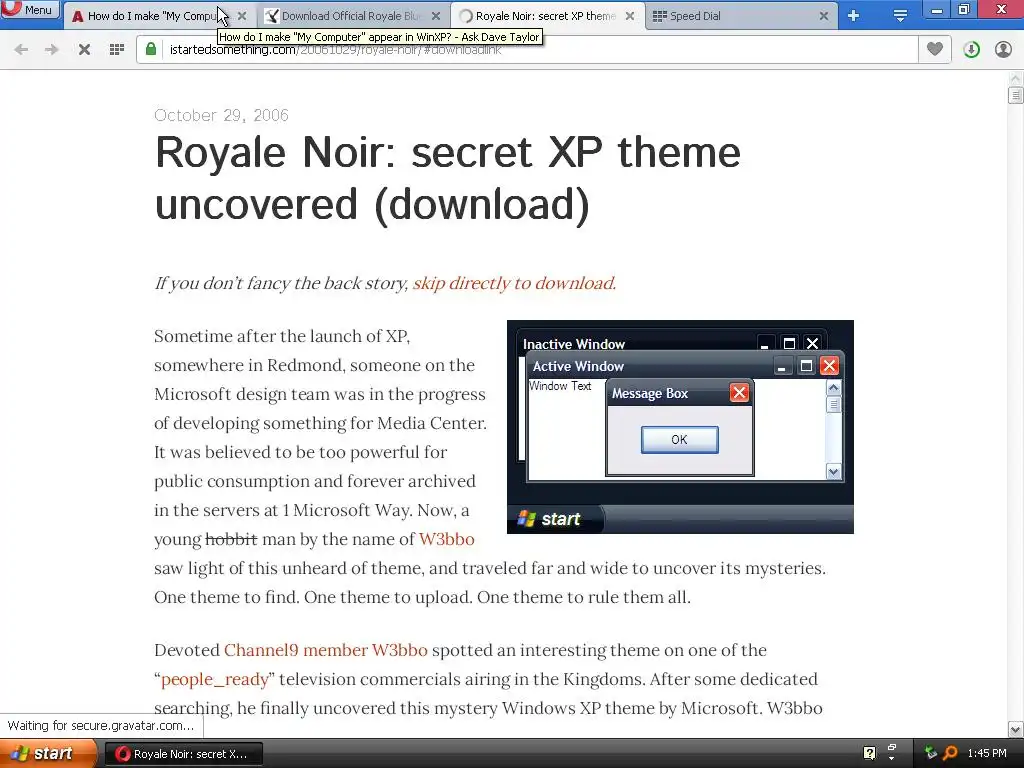Switch to the Speed Dial tab

pyautogui.click(x=741, y=16)
